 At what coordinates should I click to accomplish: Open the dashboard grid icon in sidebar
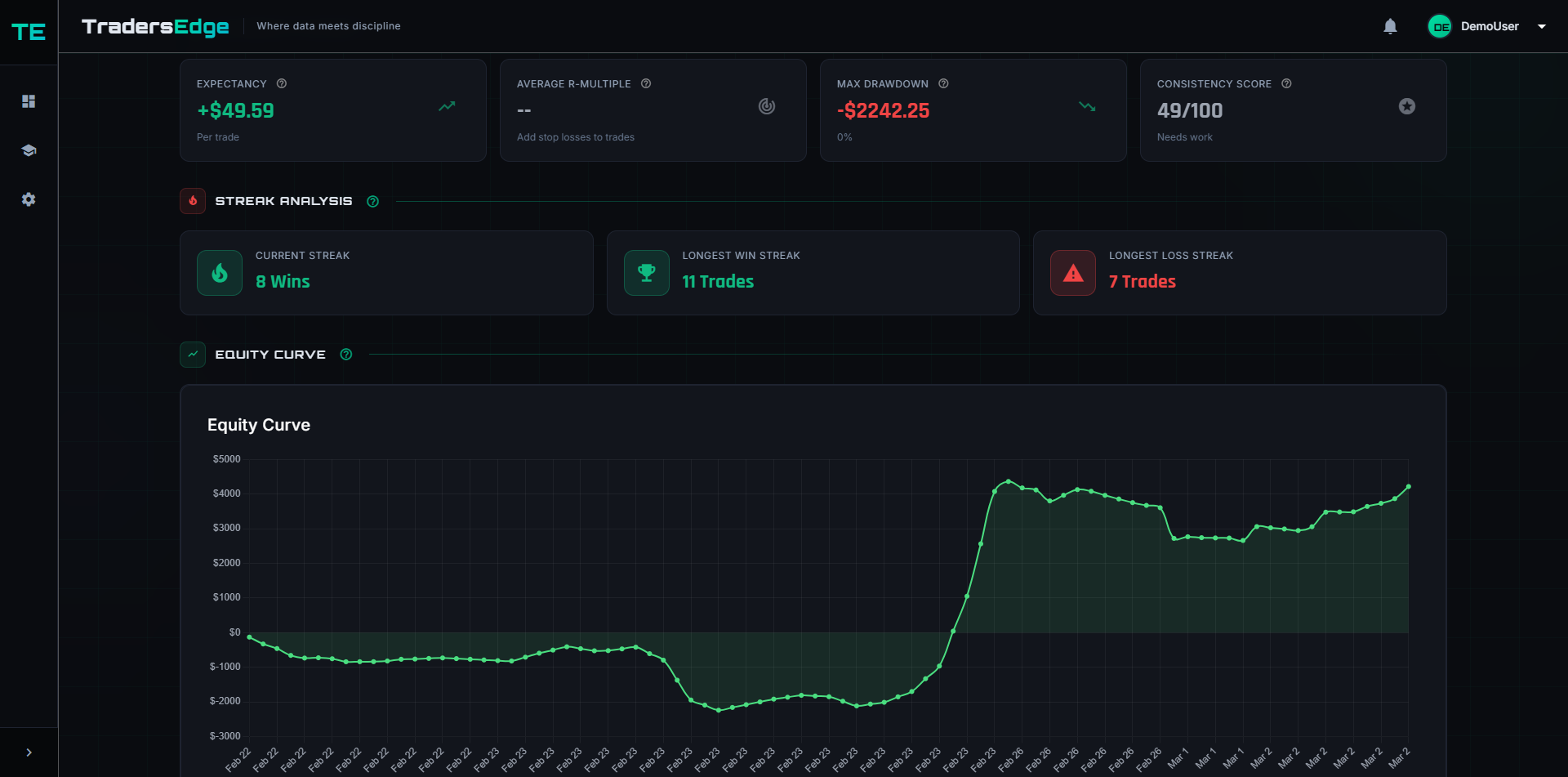click(29, 101)
